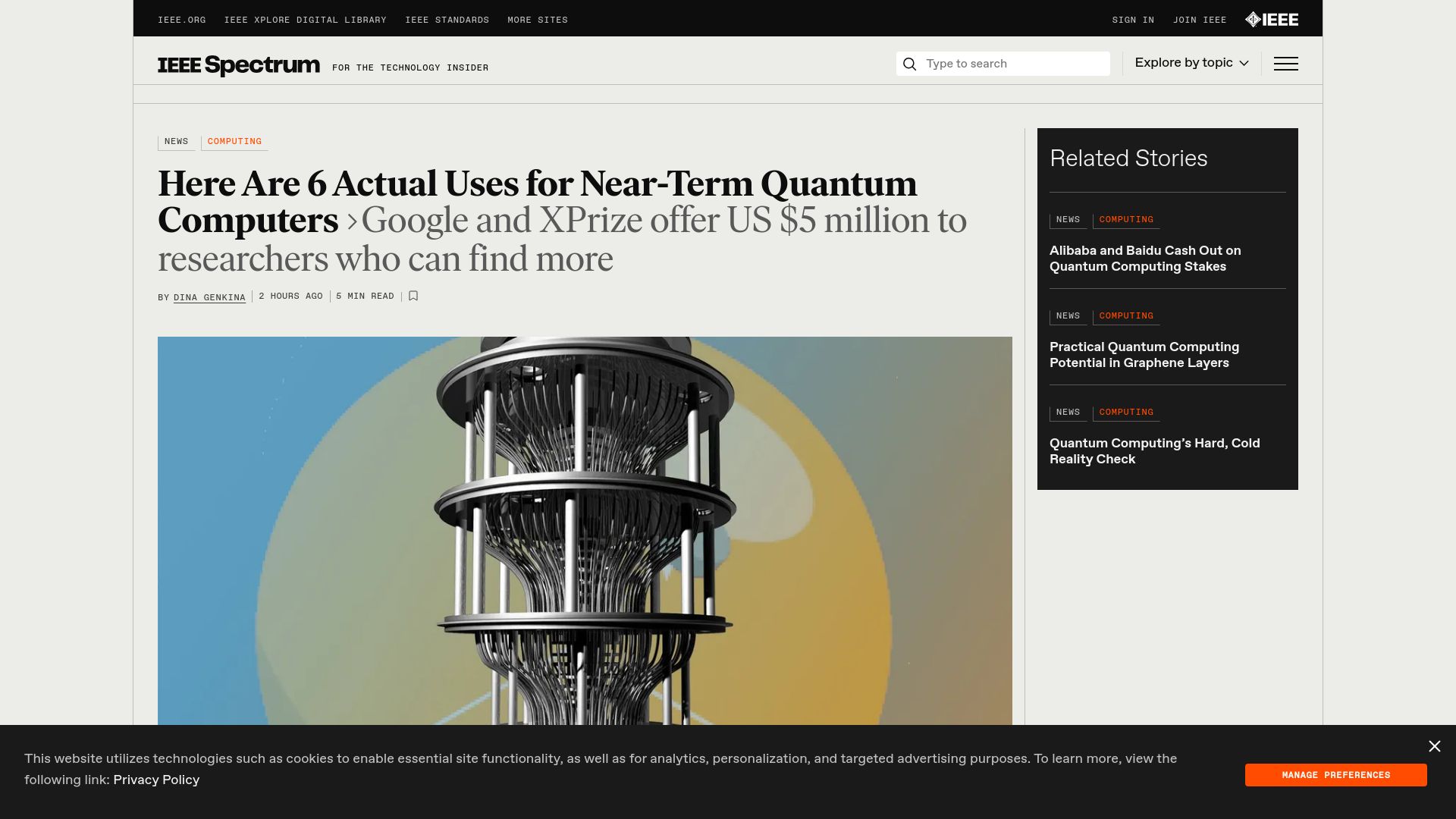The width and height of the screenshot is (1456, 819).
Task: Click COMPUTING tag above Graphene Layers story
Action: pyautogui.click(x=1126, y=316)
